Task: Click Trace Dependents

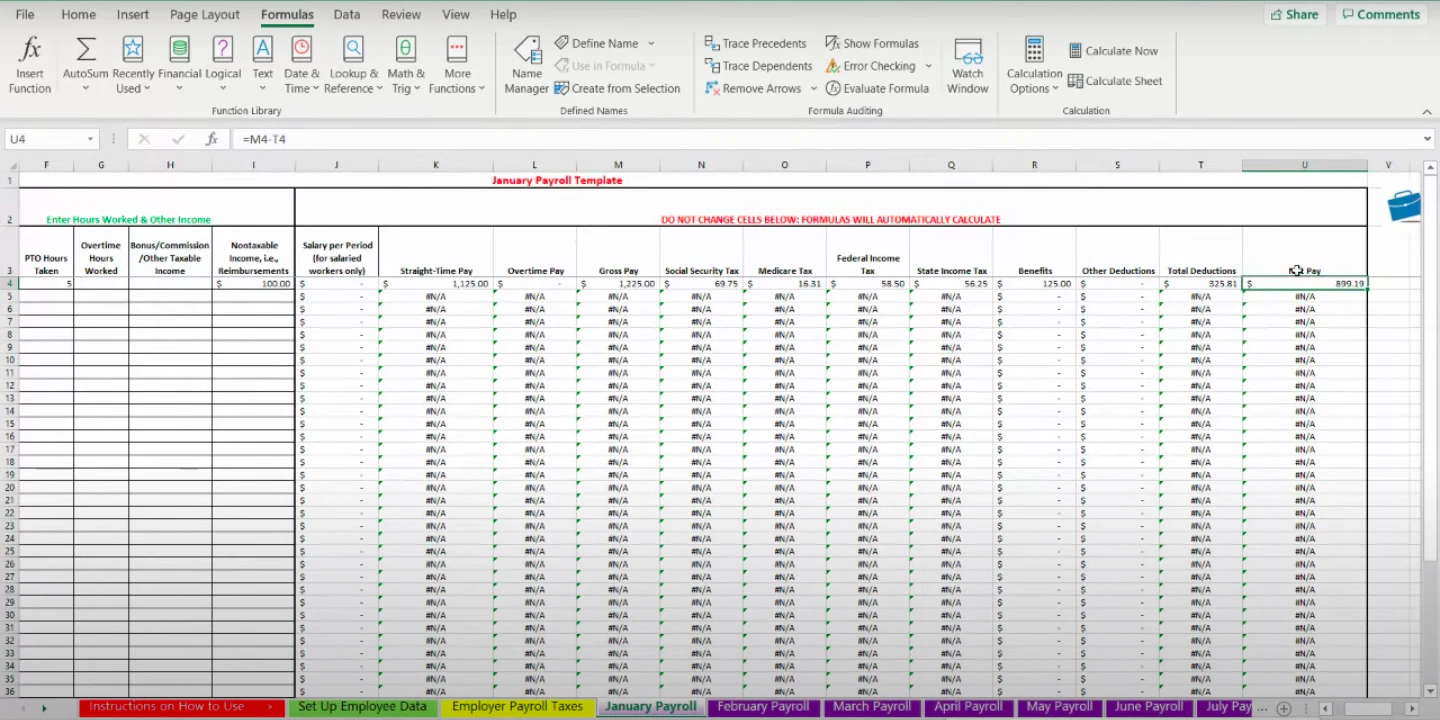Action: point(759,66)
